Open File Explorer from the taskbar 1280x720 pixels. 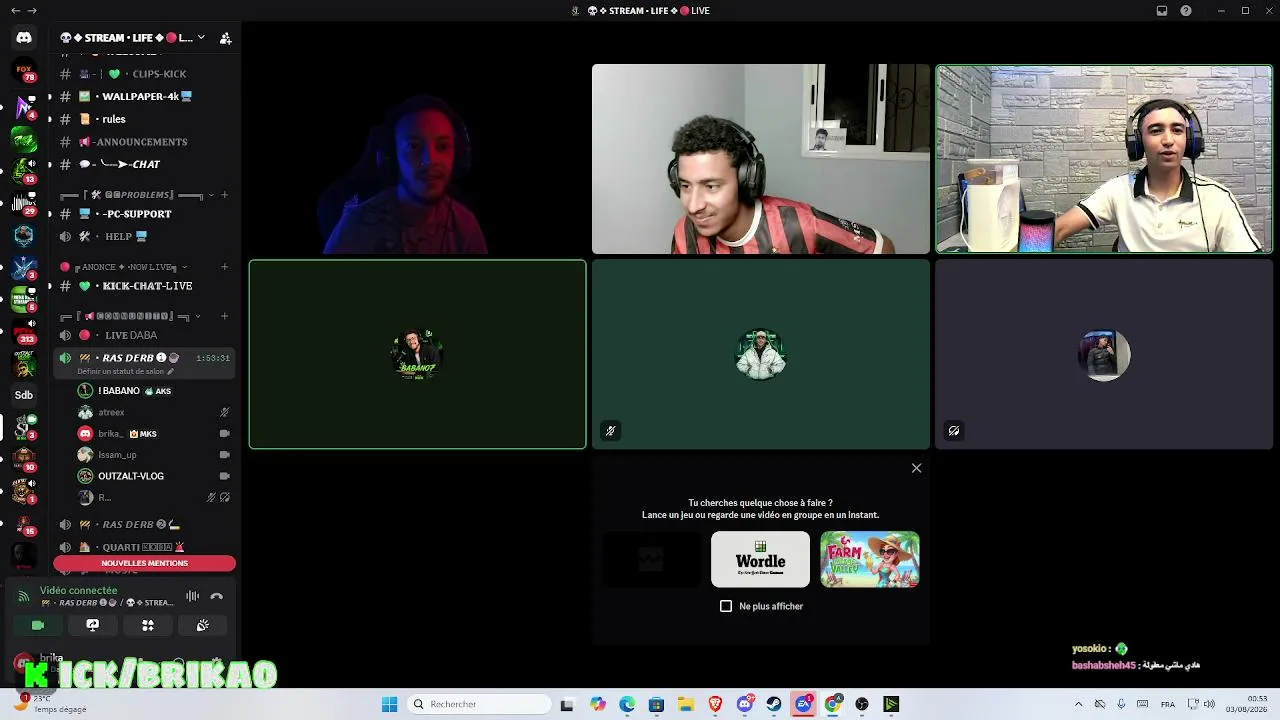point(686,704)
